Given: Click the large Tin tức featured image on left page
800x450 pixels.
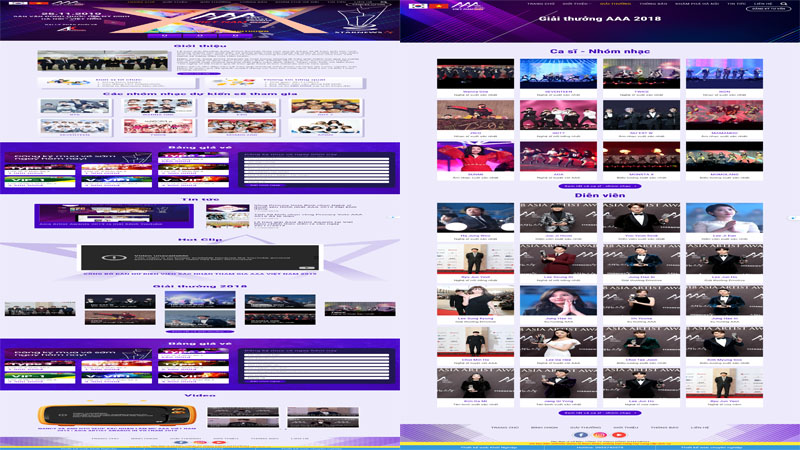Looking at the screenshot, I should click(x=114, y=216).
